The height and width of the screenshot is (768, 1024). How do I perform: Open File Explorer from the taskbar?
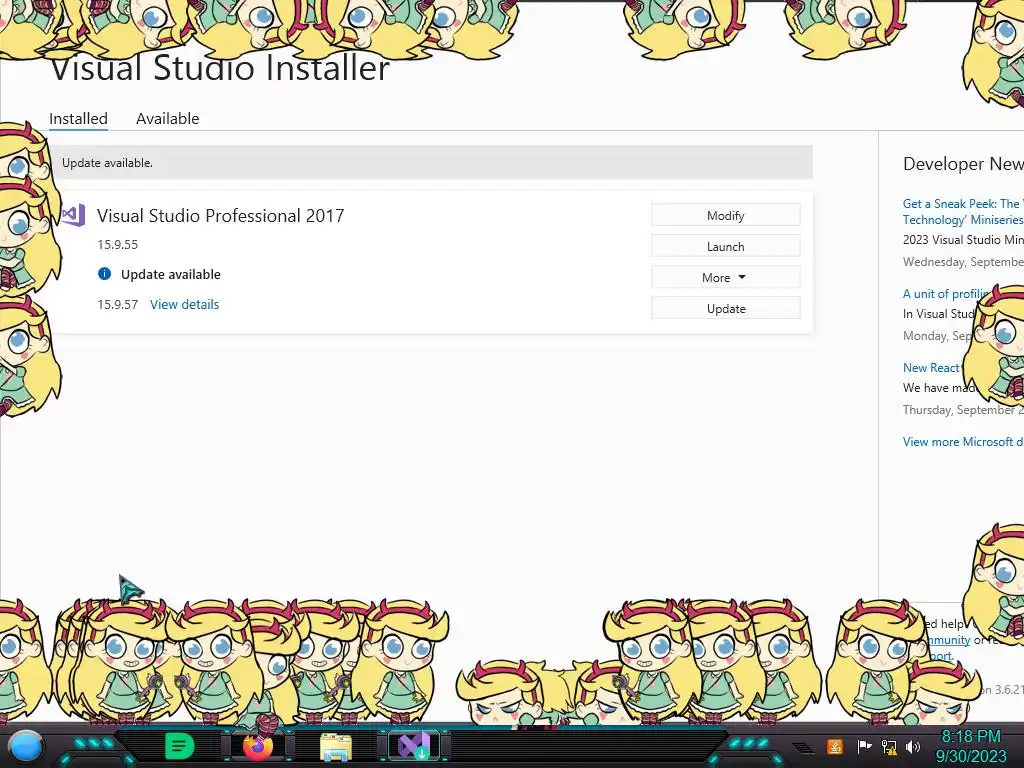(x=336, y=748)
